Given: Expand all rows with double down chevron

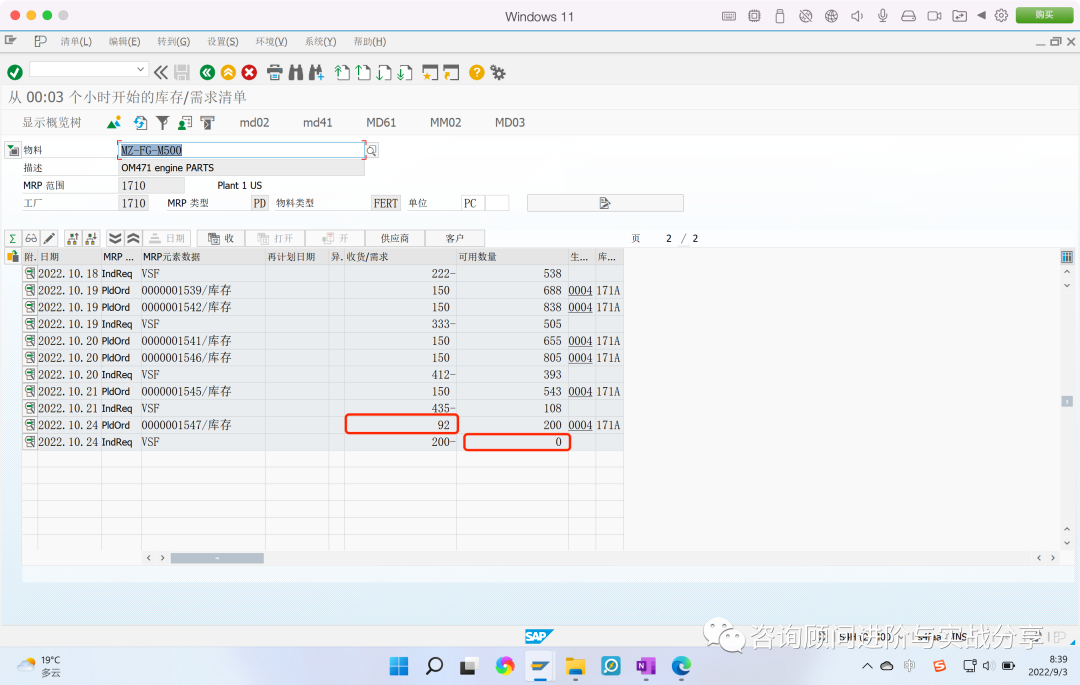Looking at the screenshot, I should (115, 238).
